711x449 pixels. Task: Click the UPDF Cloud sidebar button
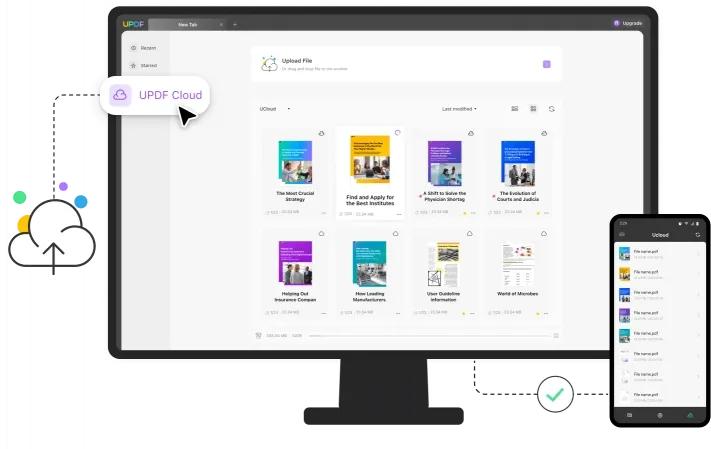pos(155,95)
